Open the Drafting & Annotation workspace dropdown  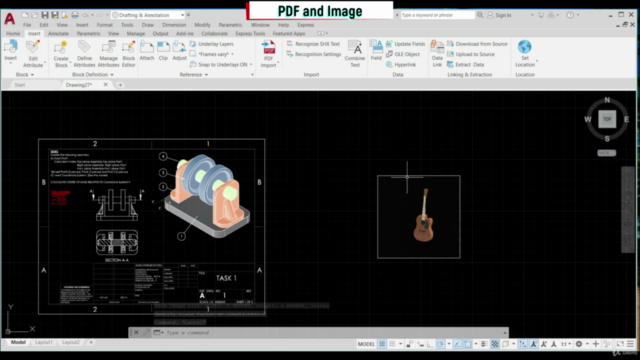[x=149, y=15]
